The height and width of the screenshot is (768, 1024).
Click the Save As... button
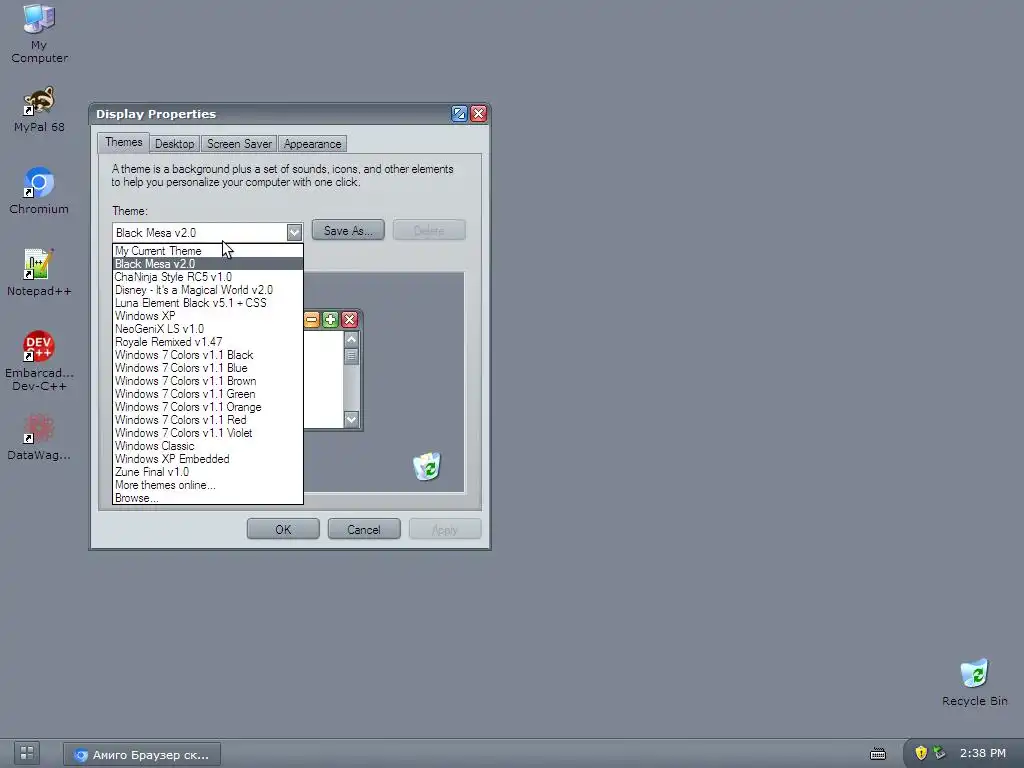click(x=348, y=231)
